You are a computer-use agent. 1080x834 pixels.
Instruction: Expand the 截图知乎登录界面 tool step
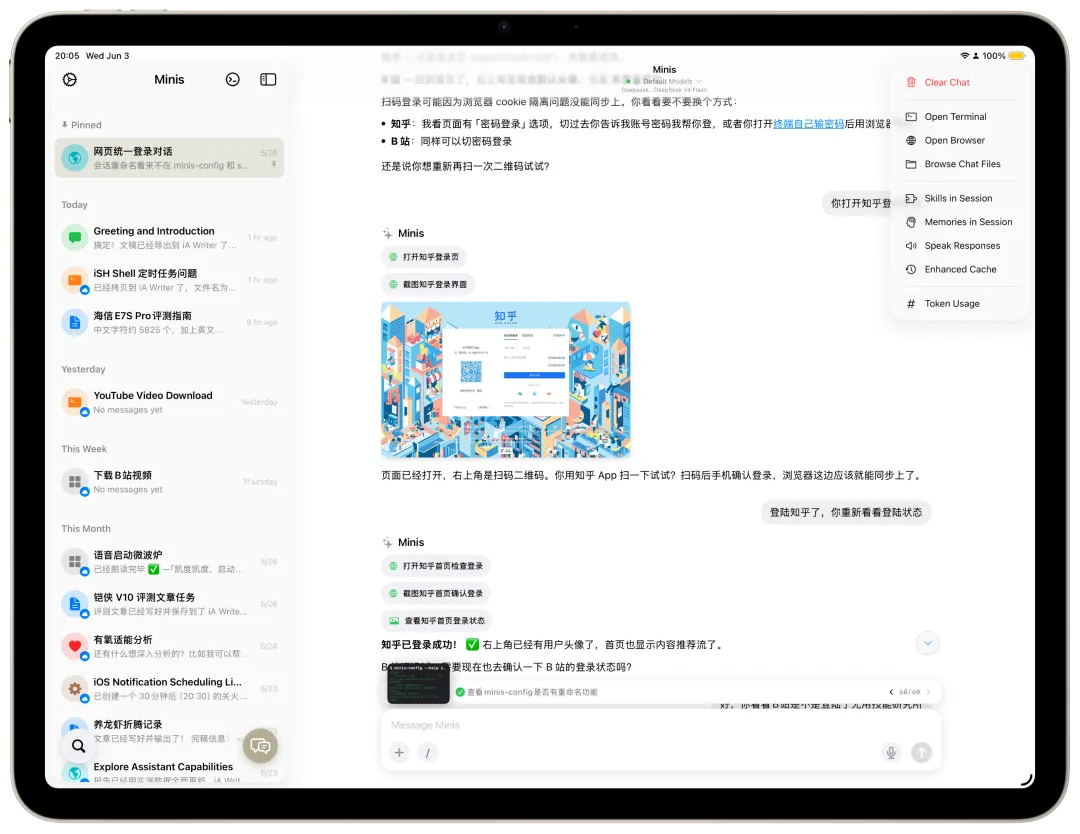(x=428, y=284)
